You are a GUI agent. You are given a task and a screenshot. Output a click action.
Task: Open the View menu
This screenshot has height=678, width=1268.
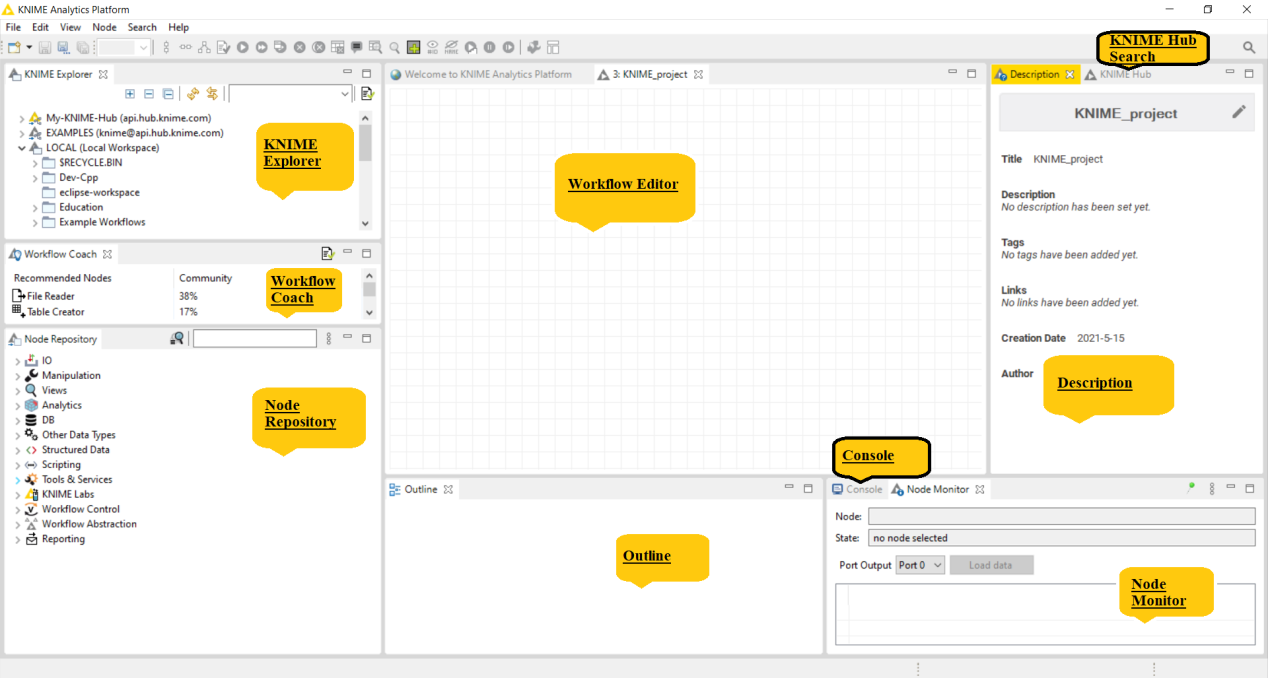point(71,27)
